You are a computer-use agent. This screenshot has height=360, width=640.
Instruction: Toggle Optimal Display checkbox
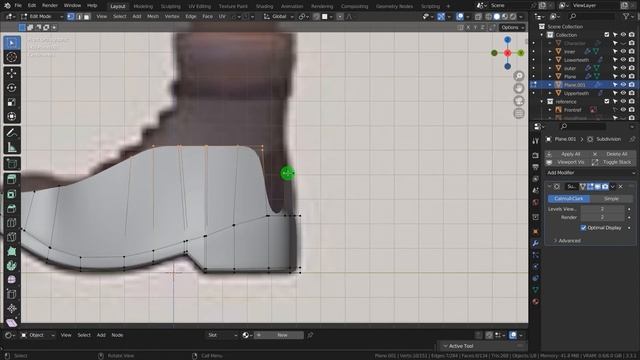click(x=583, y=228)
